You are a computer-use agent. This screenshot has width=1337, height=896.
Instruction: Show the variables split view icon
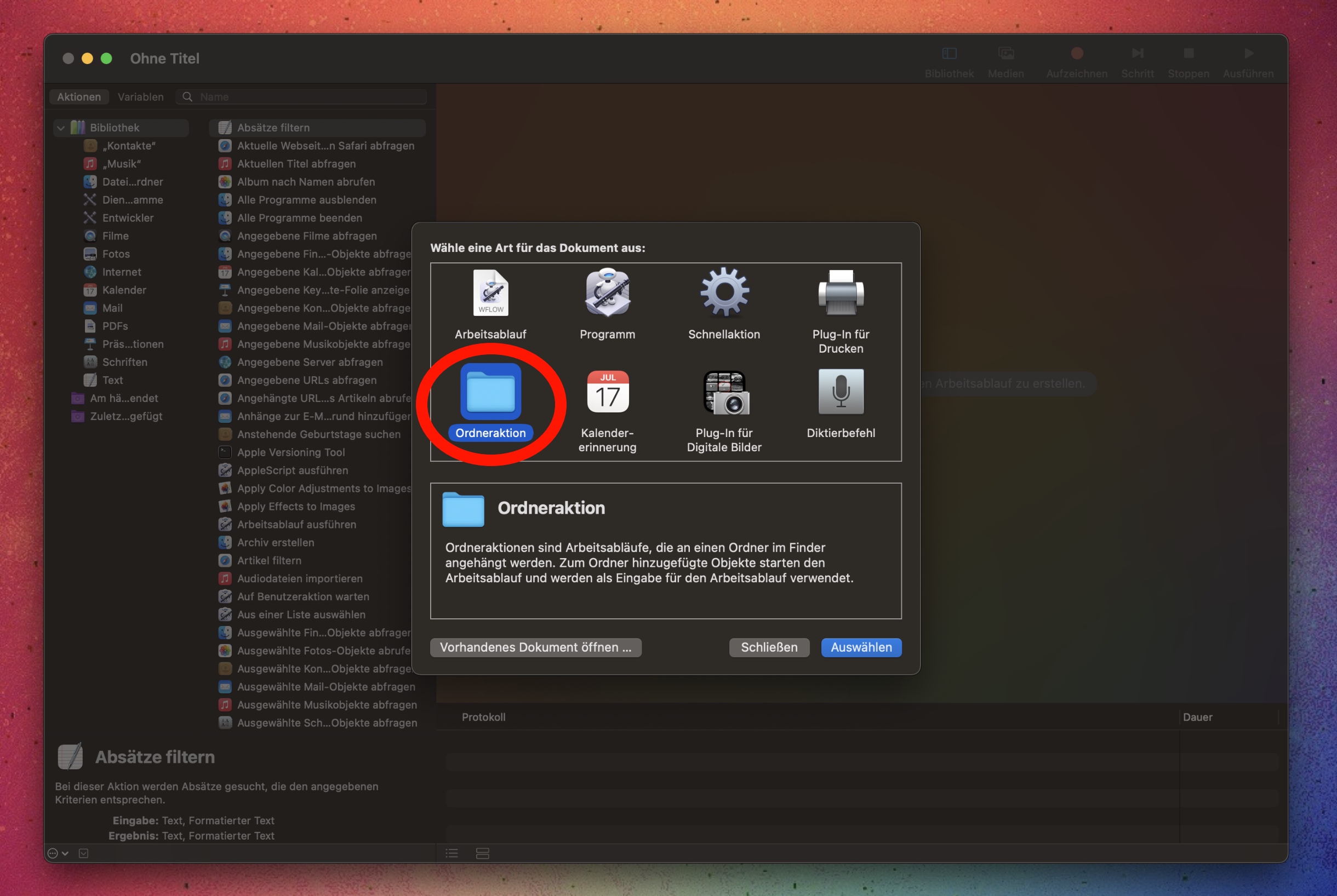tap(482, 853)
